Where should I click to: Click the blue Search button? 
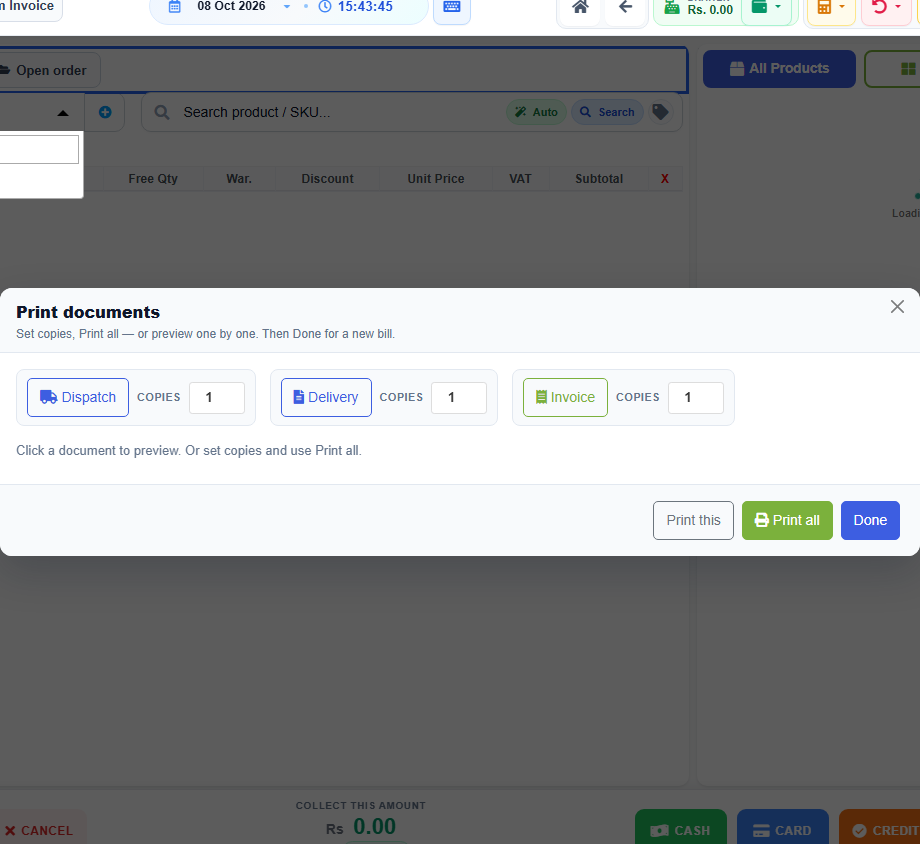point(607,112)
